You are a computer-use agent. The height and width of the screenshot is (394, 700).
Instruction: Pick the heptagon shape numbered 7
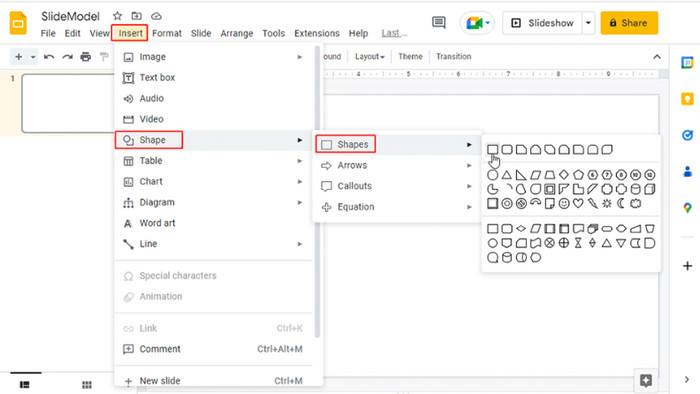click(607, 175)
